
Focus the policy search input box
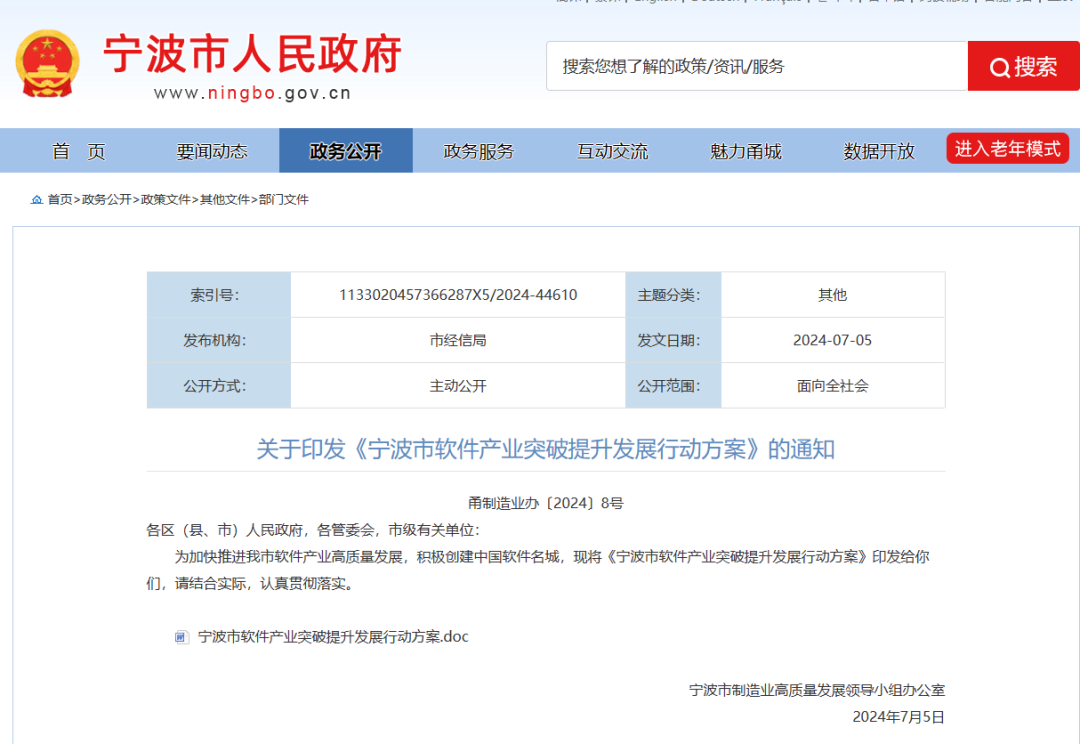(x=756, y=67)
